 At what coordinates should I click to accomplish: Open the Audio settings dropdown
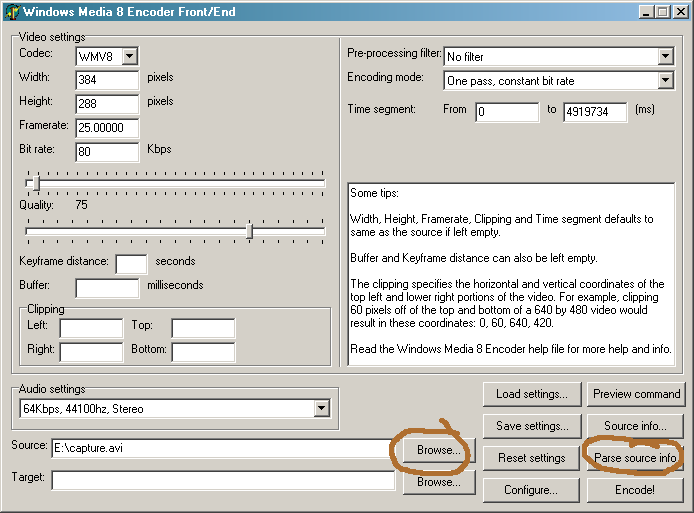point(322,408)
